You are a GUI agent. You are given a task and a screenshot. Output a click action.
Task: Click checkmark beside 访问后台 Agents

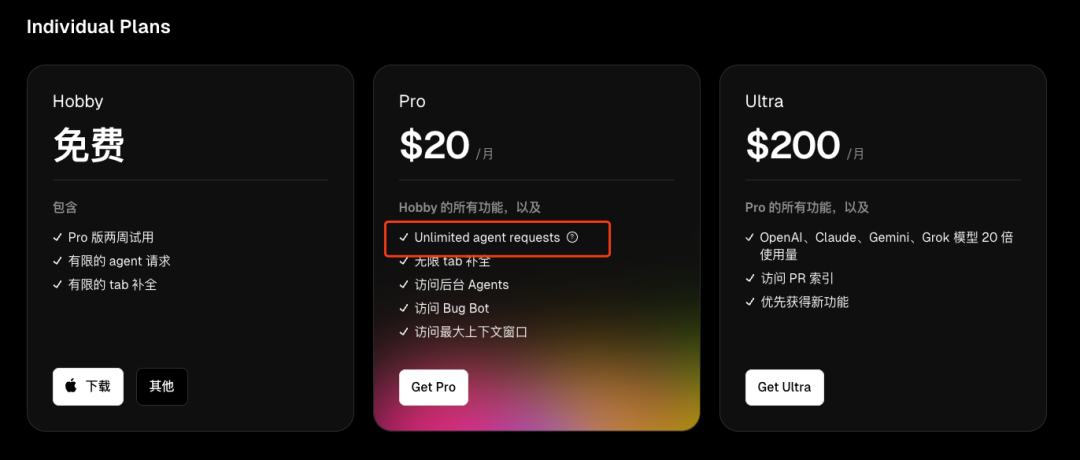404,284
